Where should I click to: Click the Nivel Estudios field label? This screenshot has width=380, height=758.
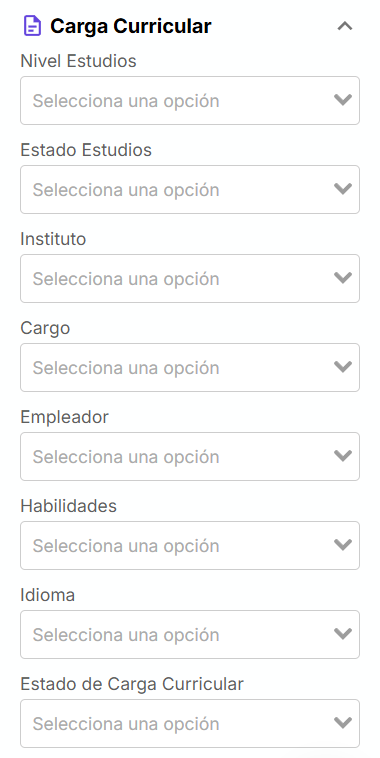pos(78,61)
